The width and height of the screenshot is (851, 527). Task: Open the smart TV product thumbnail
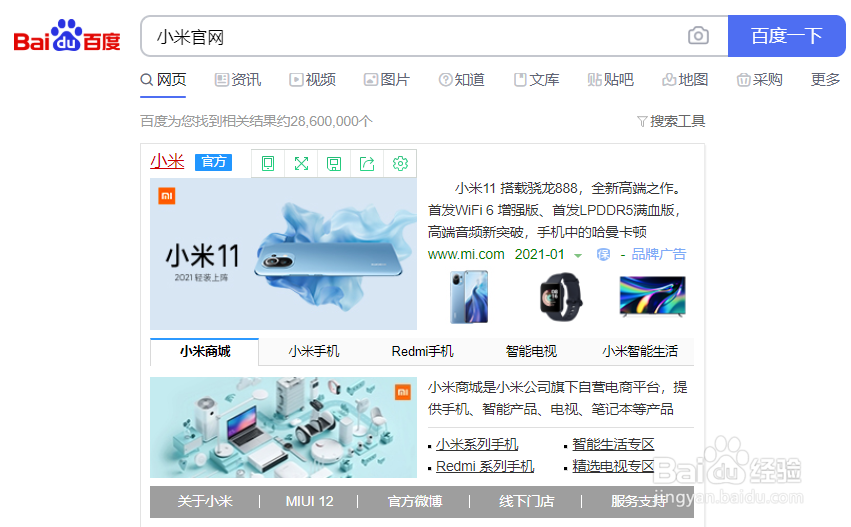pyautogui.click(x=652, y=296)
